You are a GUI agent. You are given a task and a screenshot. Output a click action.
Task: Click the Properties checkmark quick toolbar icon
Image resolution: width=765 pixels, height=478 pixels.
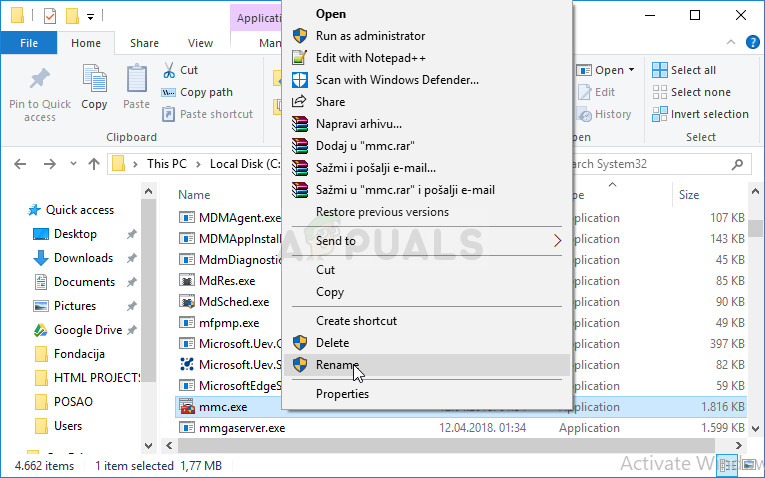point(50,16)
